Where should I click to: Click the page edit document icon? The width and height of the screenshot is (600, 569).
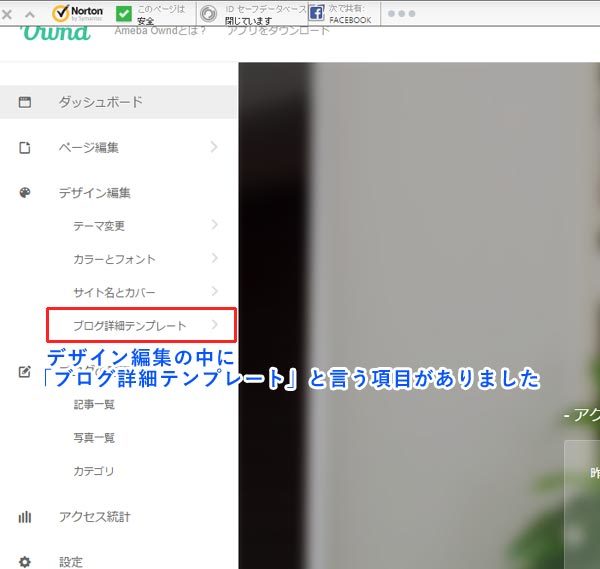tap(25, 148)
